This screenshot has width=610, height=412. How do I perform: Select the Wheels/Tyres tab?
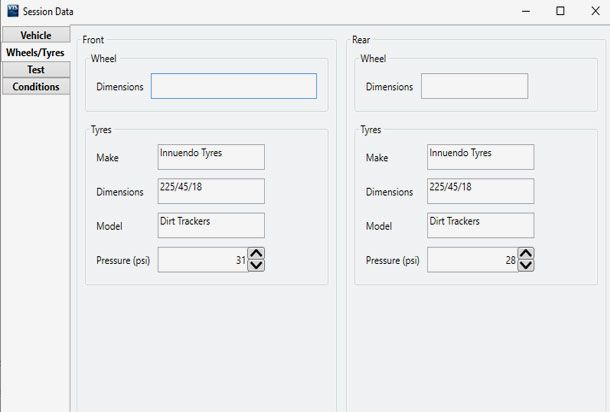tap(36, 52)
